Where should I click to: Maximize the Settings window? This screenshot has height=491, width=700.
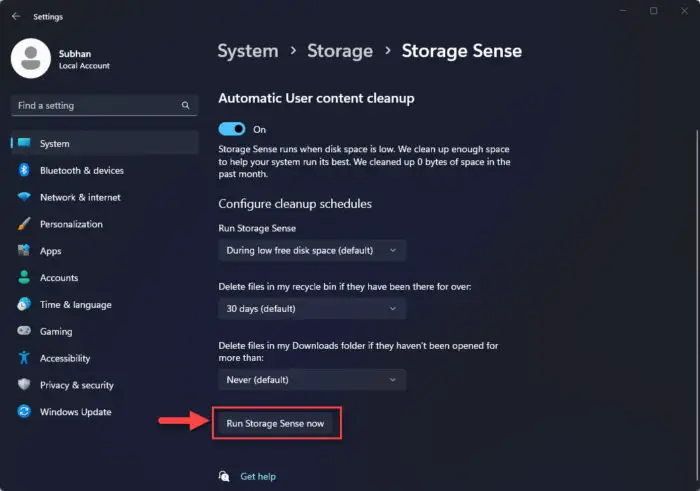tap(654, 11)
